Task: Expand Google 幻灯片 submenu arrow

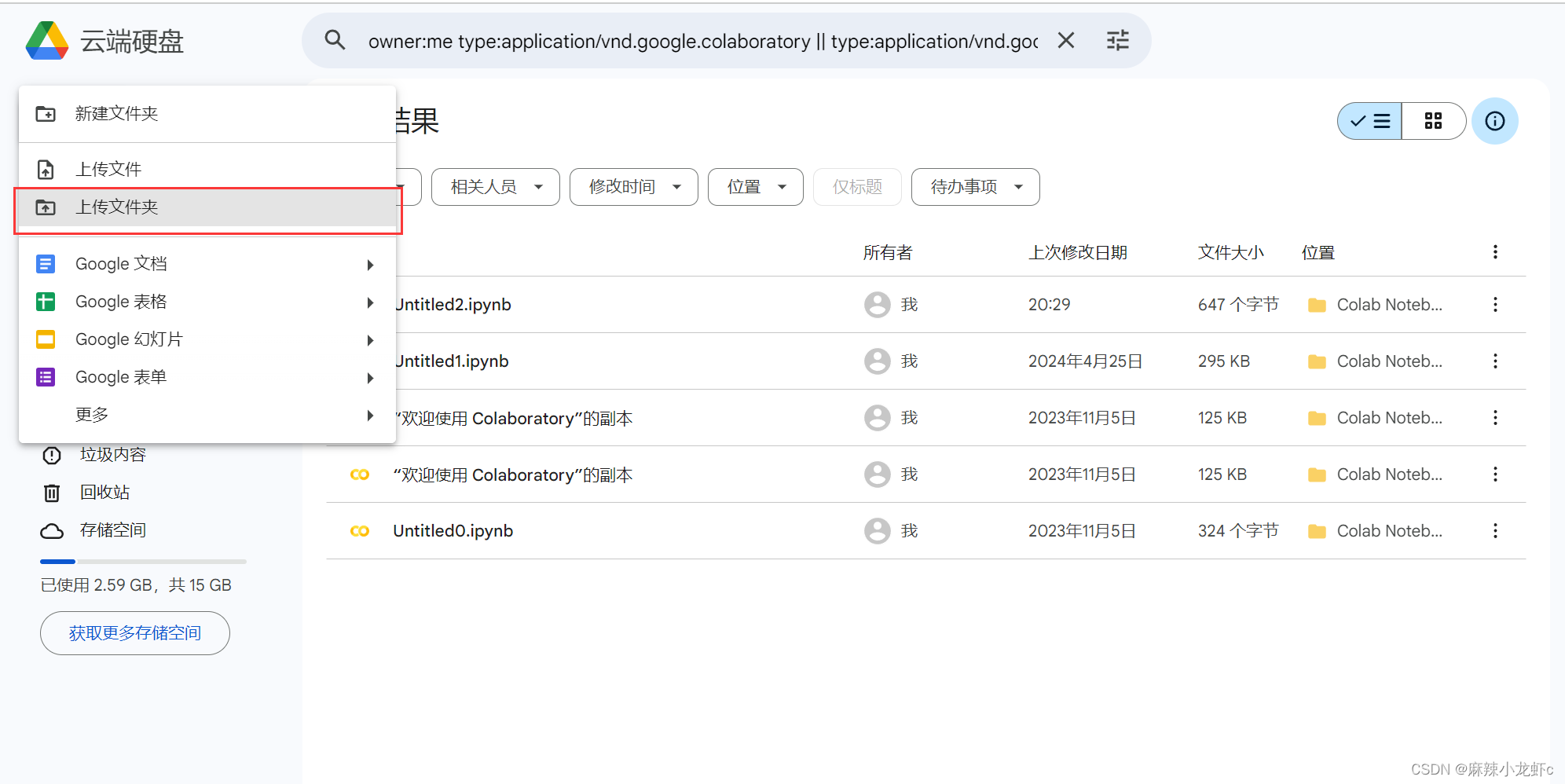Action: click(x=370, y=340)
